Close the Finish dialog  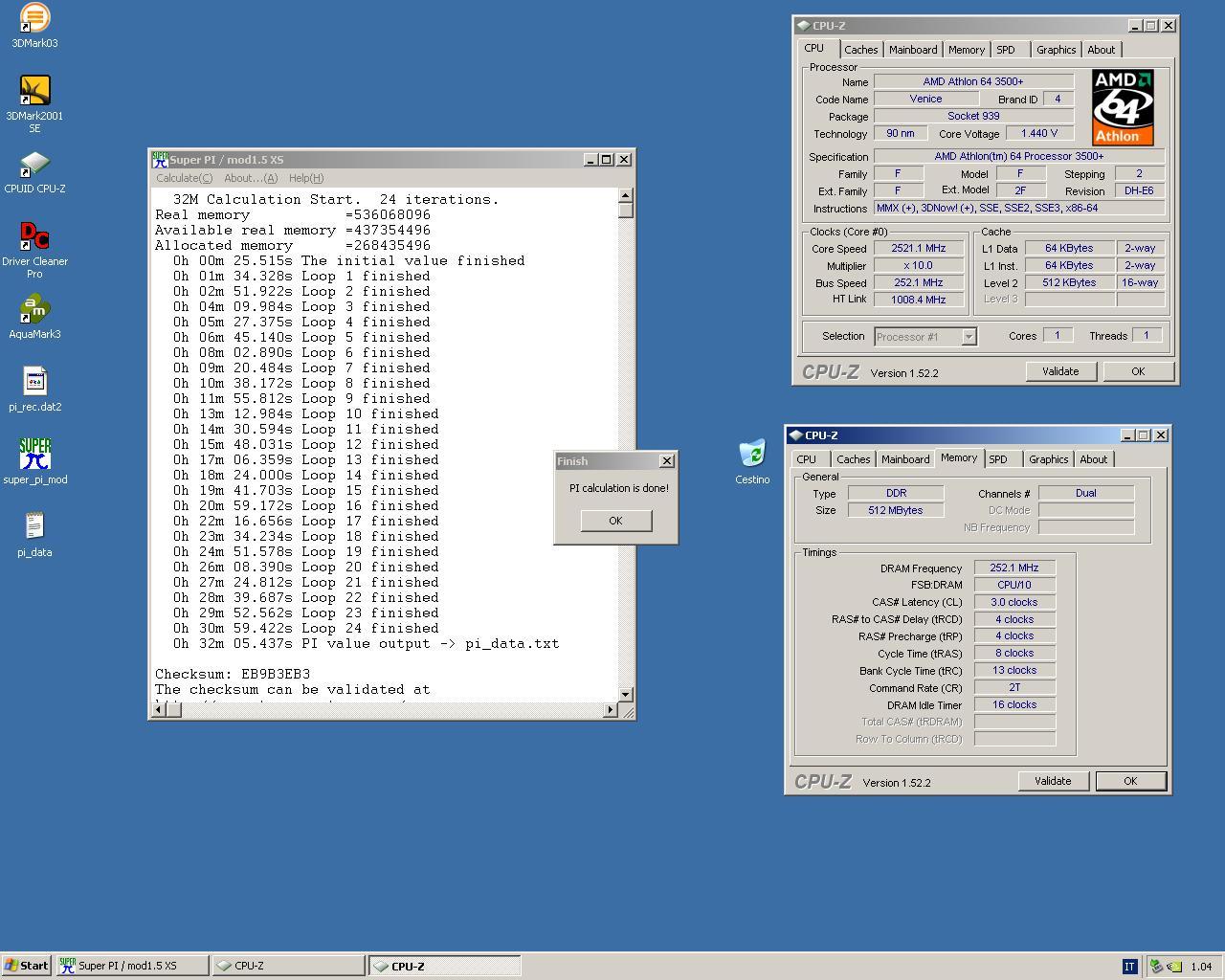coord(667,461)
